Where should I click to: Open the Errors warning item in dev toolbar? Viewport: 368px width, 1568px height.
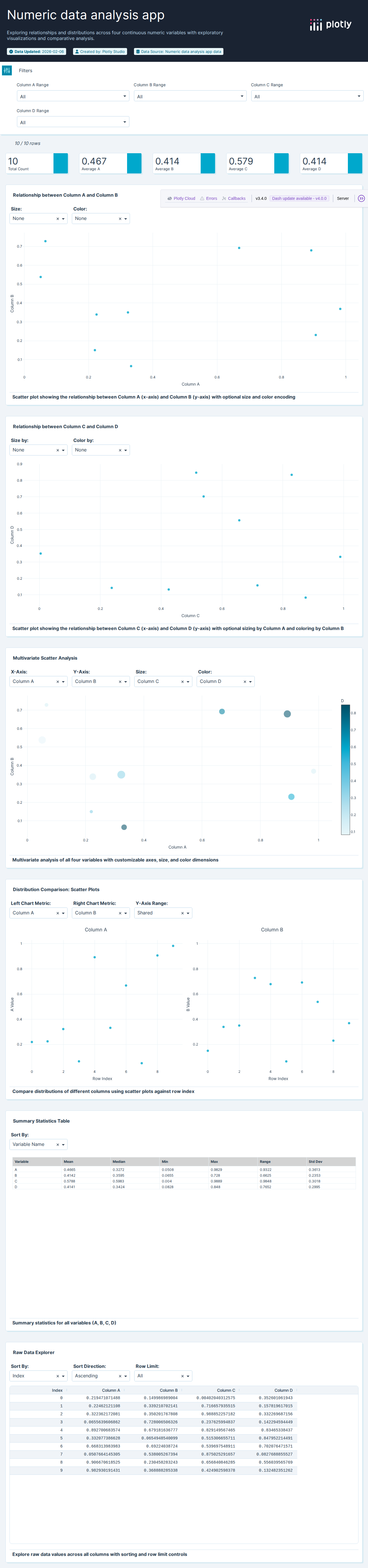[x=209, y=198]
